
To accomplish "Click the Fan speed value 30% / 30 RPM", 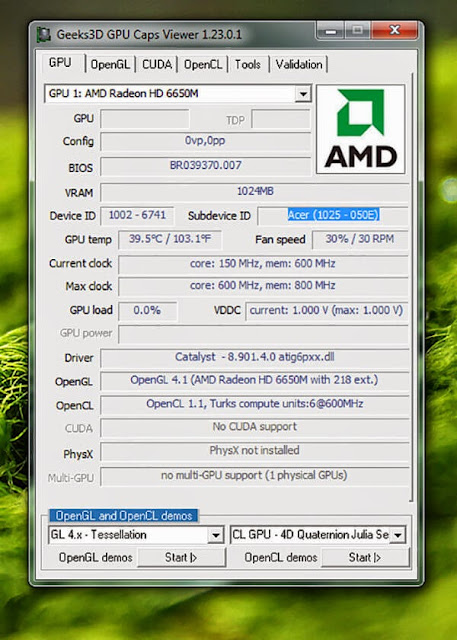I will click(x=360, y=239).
